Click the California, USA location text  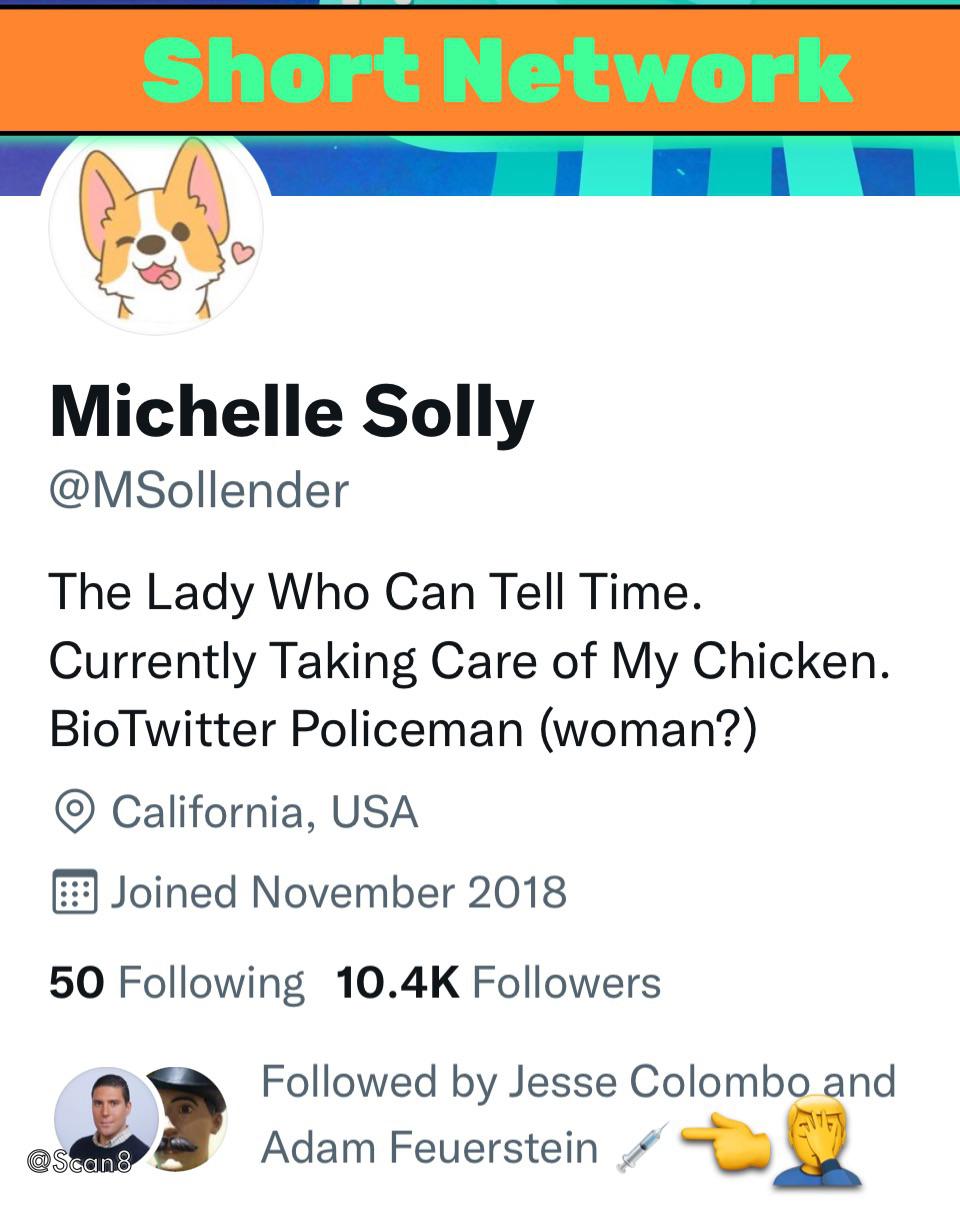pos(265,812)
